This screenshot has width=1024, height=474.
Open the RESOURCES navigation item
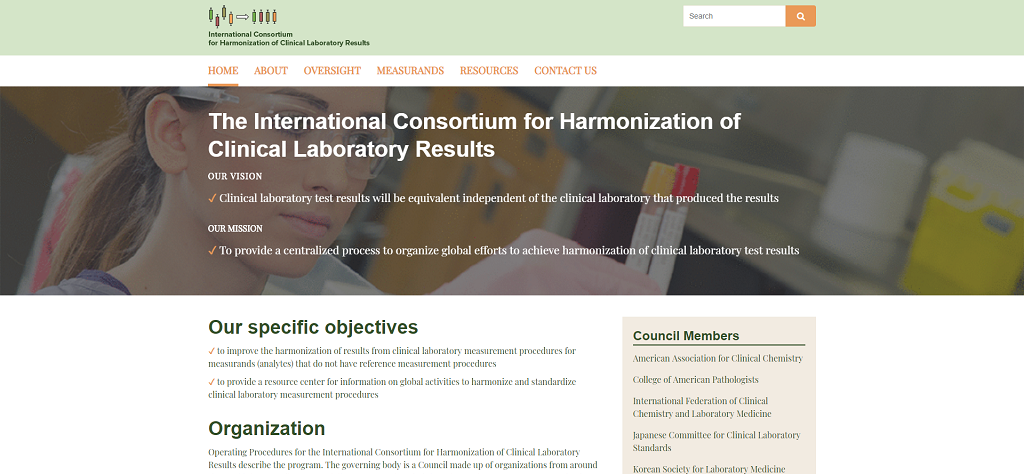[489, 71]
